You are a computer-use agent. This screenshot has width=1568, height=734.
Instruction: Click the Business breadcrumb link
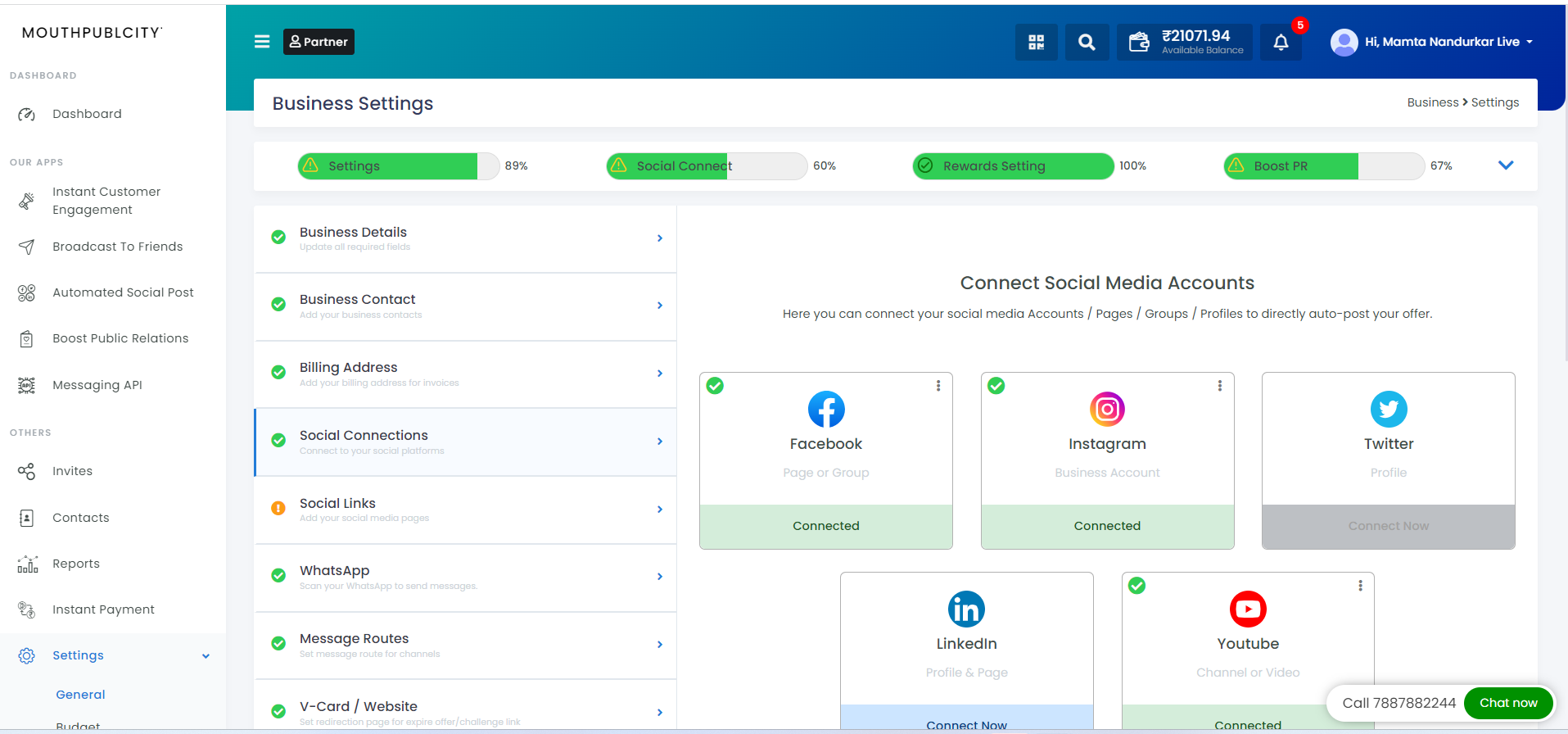click(1433, 102)
